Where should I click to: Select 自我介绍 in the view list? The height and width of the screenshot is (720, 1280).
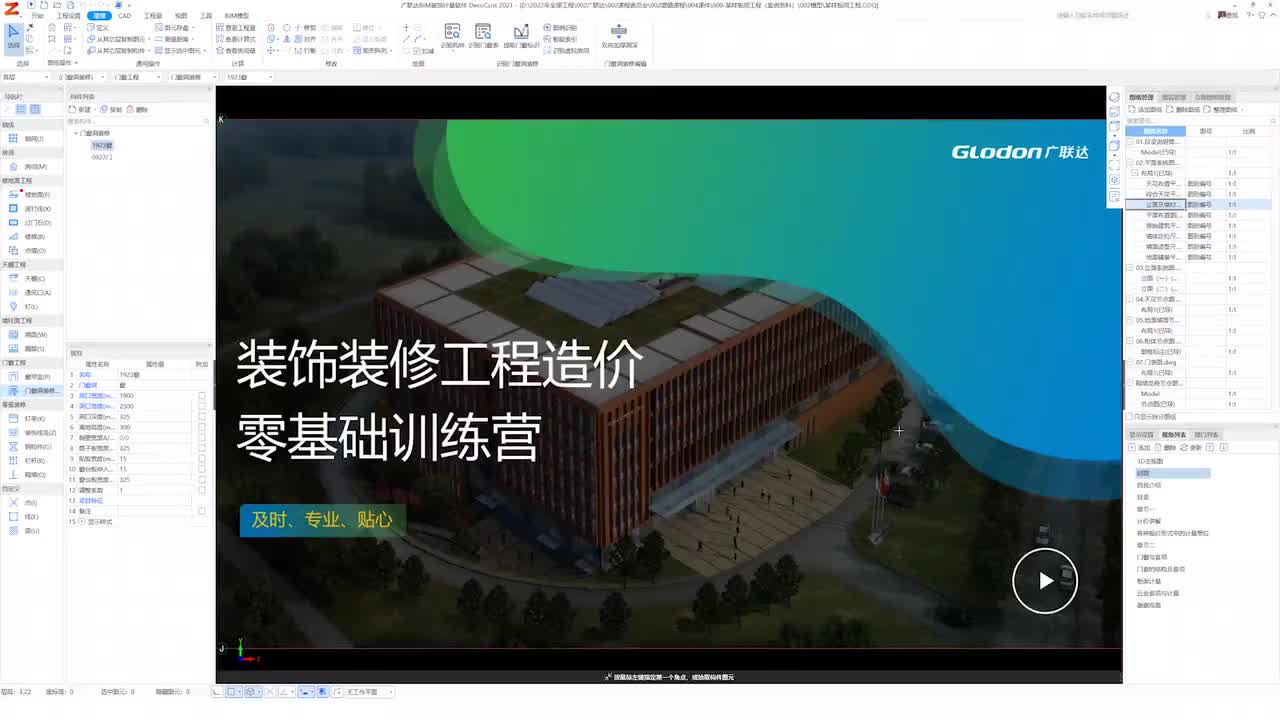point(1149,485)
